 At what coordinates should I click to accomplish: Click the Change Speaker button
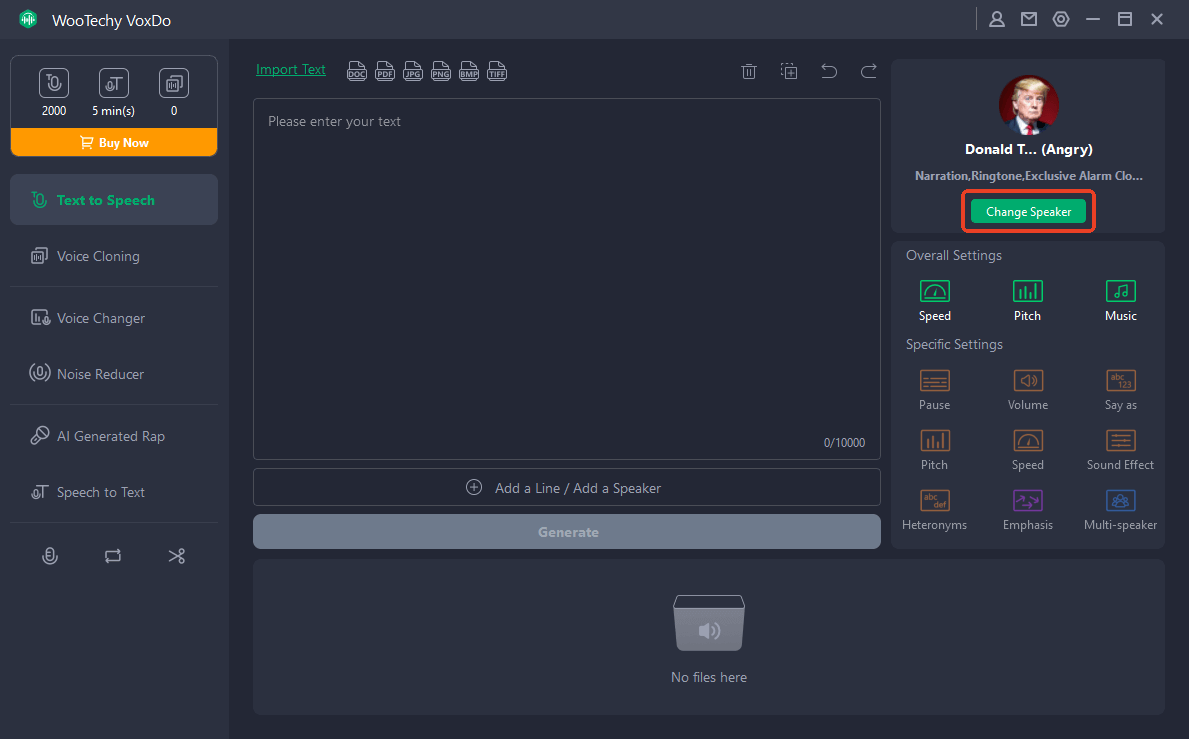(1028, 212)
